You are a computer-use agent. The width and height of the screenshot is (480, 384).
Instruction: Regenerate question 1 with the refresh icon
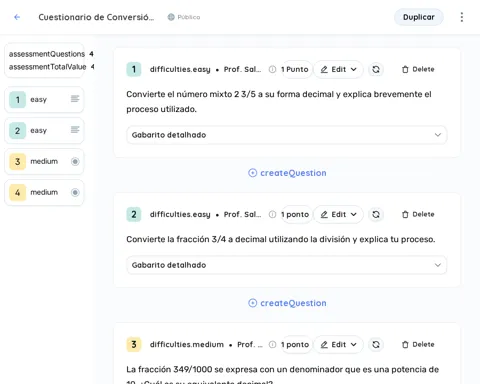click(376, 69)
